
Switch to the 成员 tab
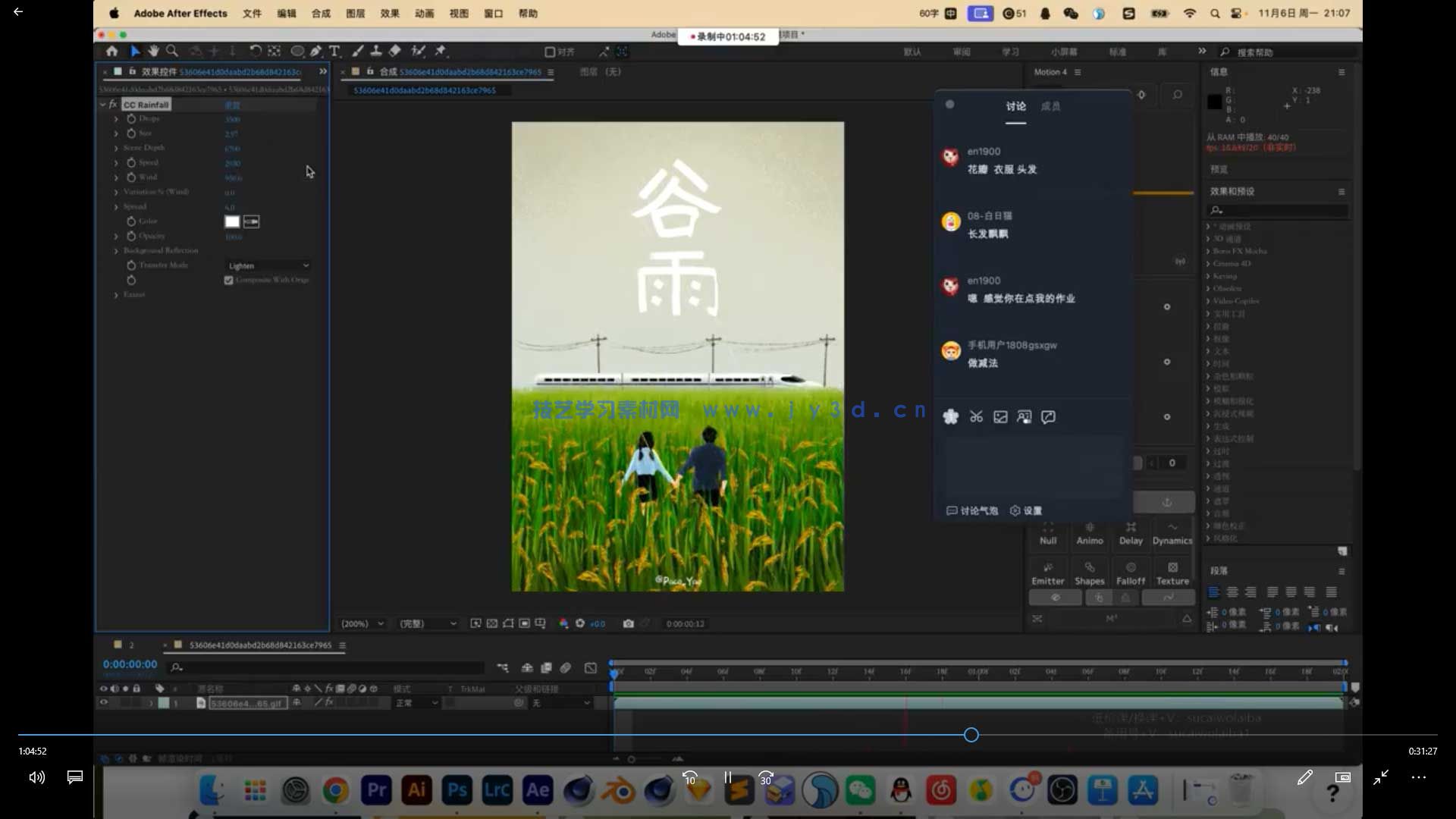1051,107
